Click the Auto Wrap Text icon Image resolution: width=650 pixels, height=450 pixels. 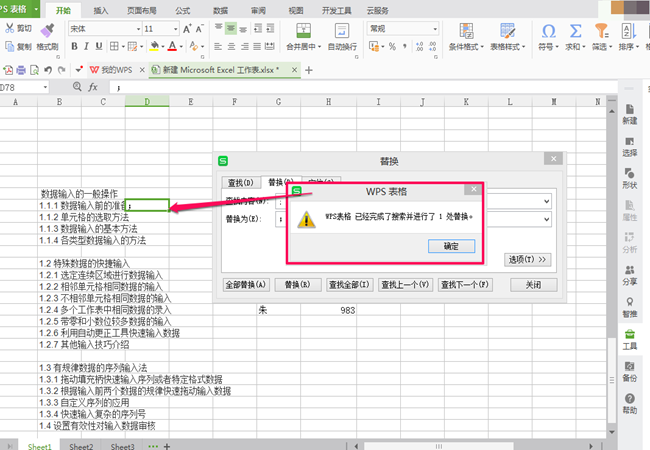pos(342,31)
